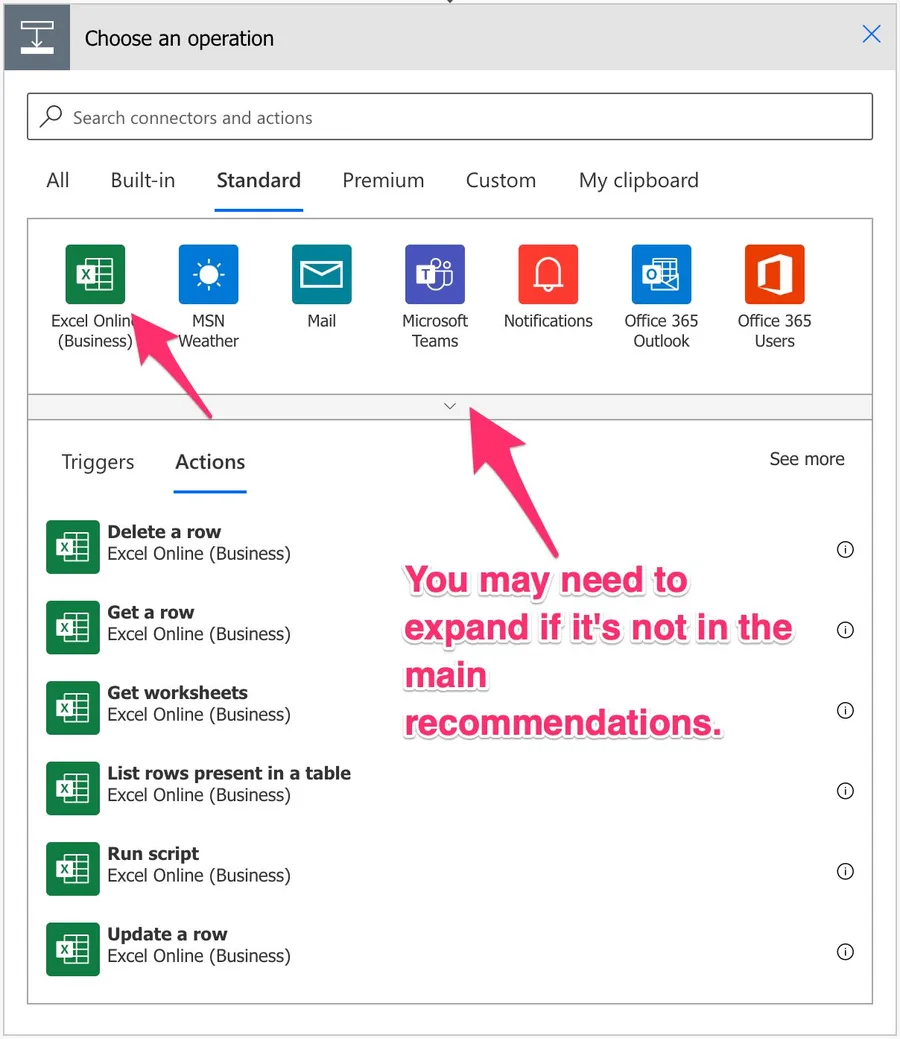This screenshot has width=900, height=1039.
Task: Choose the MSN Weather connector
Action: pyautogui.click(x=208, y=274)
